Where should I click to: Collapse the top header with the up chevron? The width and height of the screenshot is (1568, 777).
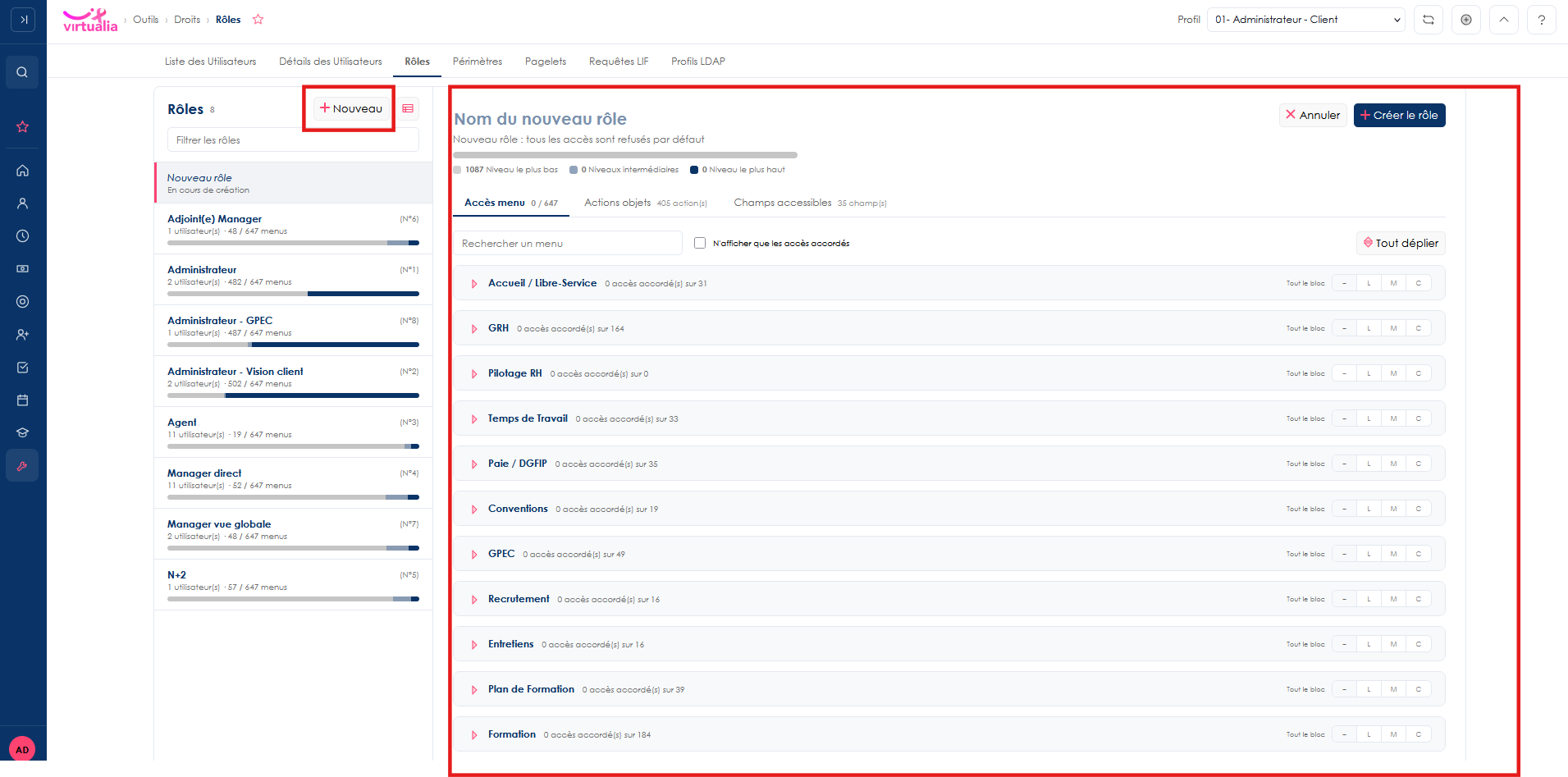tap(1504, 20)
